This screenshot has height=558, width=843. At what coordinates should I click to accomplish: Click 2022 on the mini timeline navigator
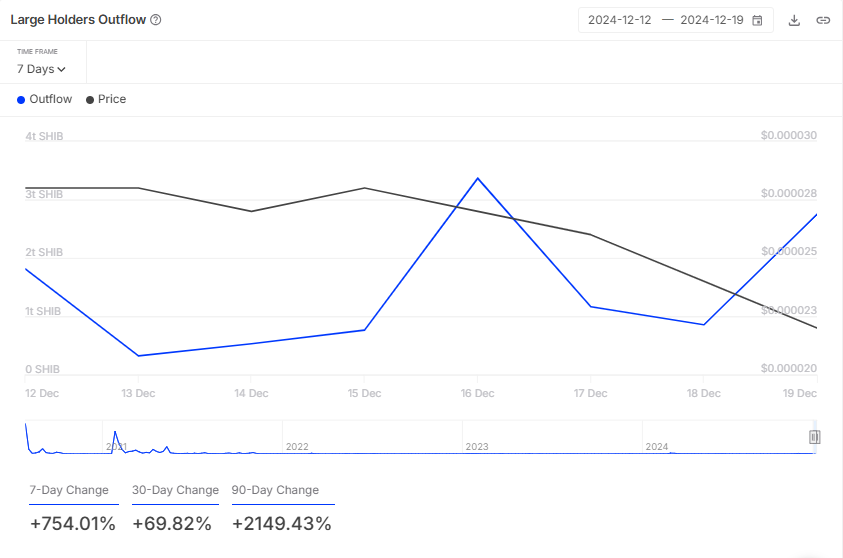coord(297,446)
